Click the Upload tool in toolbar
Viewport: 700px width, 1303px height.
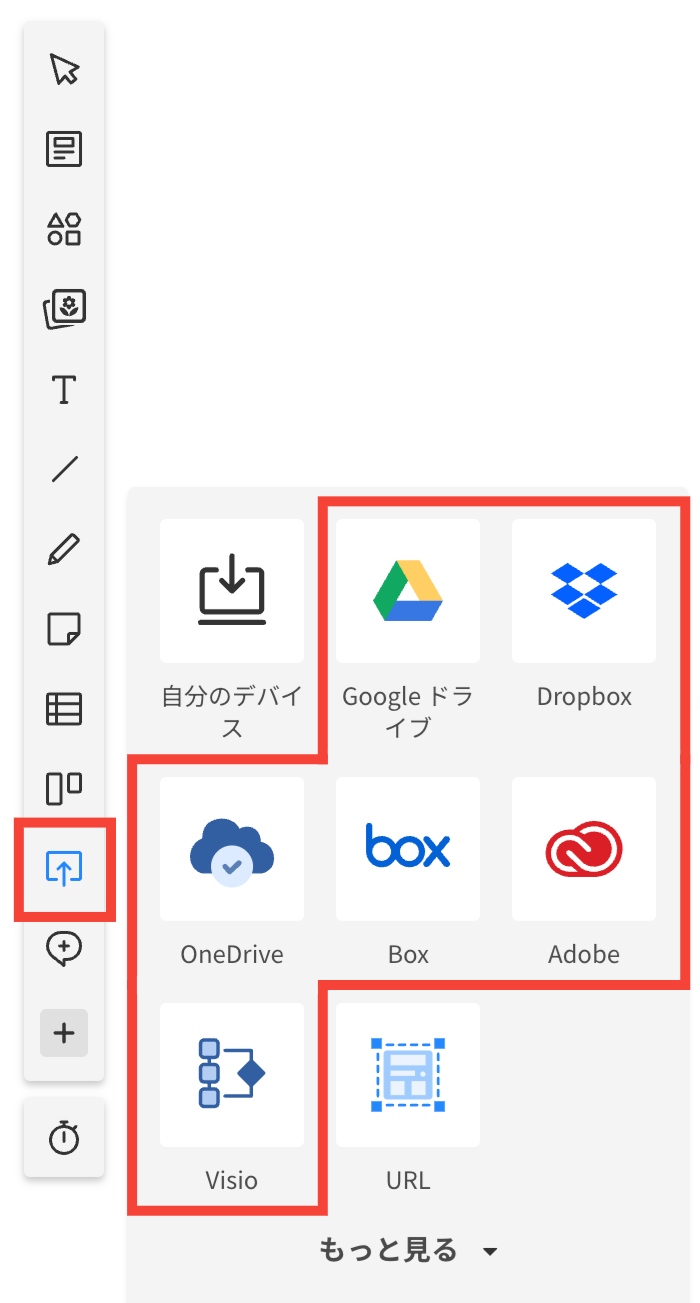(64, 868)
